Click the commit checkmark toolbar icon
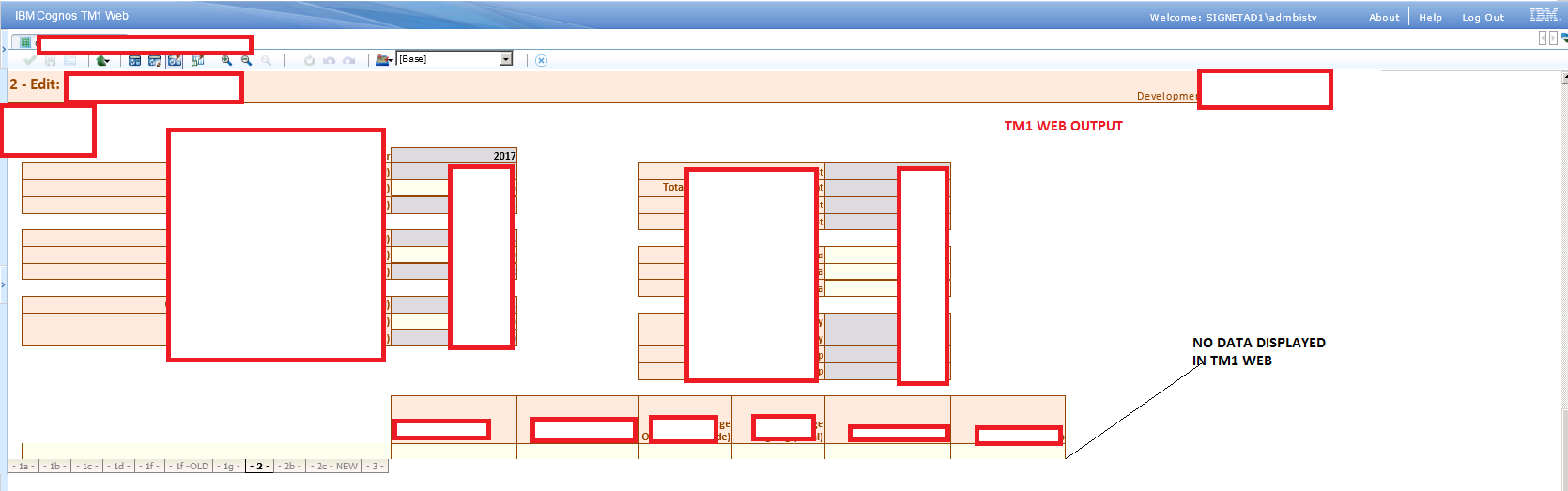 coord(30,60)
